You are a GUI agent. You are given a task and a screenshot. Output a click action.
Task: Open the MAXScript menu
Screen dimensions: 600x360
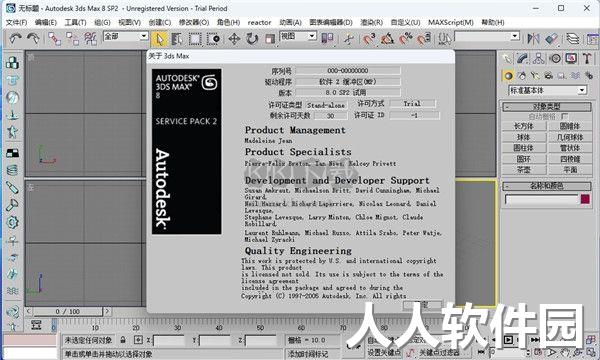pos(450,23)
